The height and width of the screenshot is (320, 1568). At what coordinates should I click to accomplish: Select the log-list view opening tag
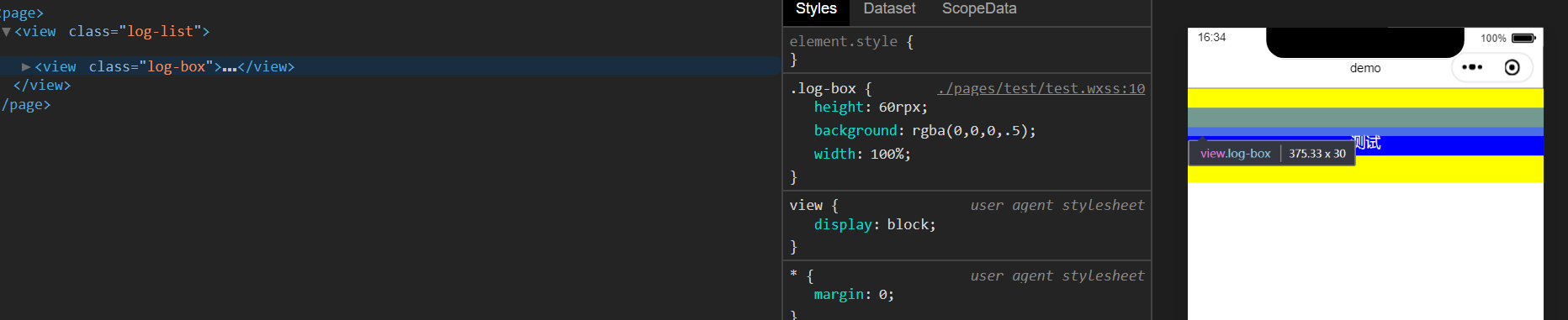112,32
